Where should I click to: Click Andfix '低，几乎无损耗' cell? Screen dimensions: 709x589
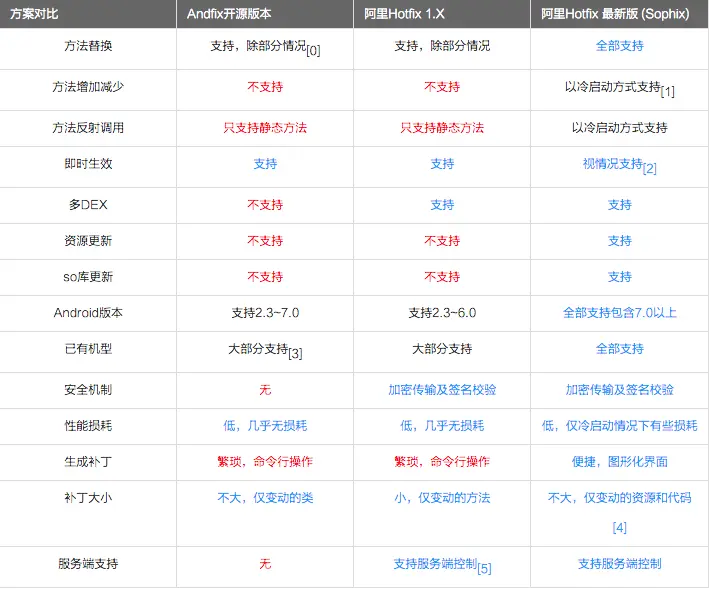265,425
